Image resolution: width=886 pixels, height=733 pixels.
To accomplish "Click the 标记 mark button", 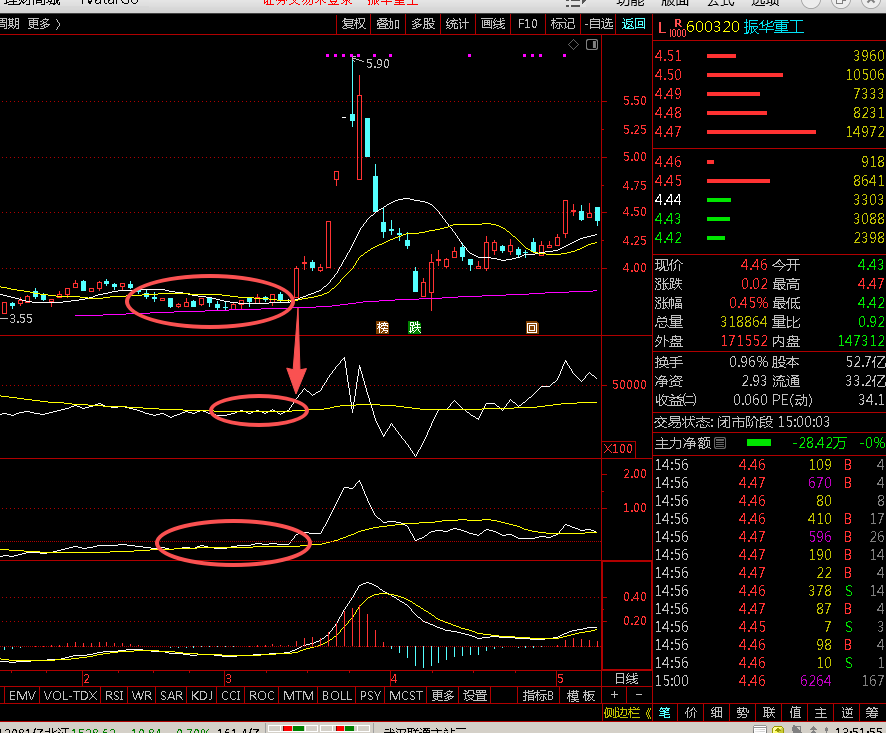I will click(x=562, y=24).
